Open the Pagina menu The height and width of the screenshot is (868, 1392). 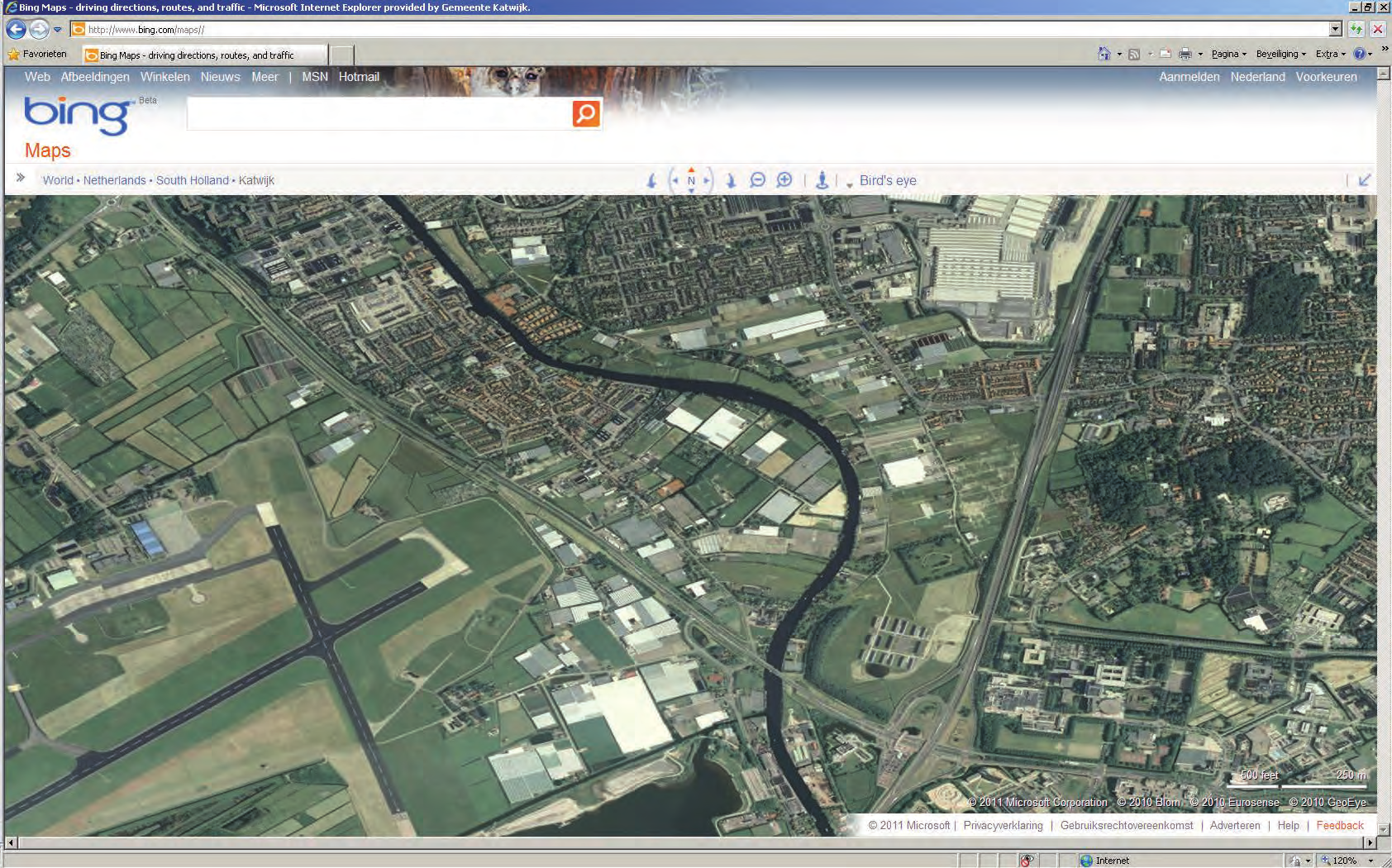1228,54
